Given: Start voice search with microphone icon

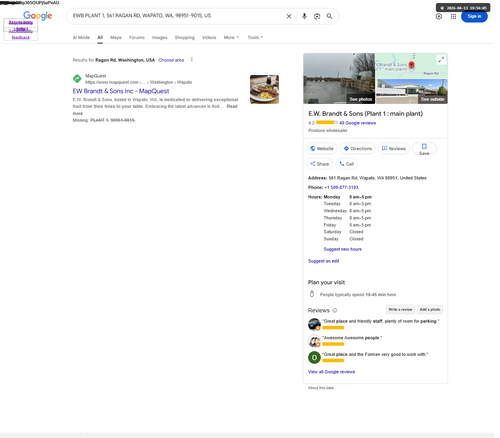Looking at the screenshot, I should (304, 16).
